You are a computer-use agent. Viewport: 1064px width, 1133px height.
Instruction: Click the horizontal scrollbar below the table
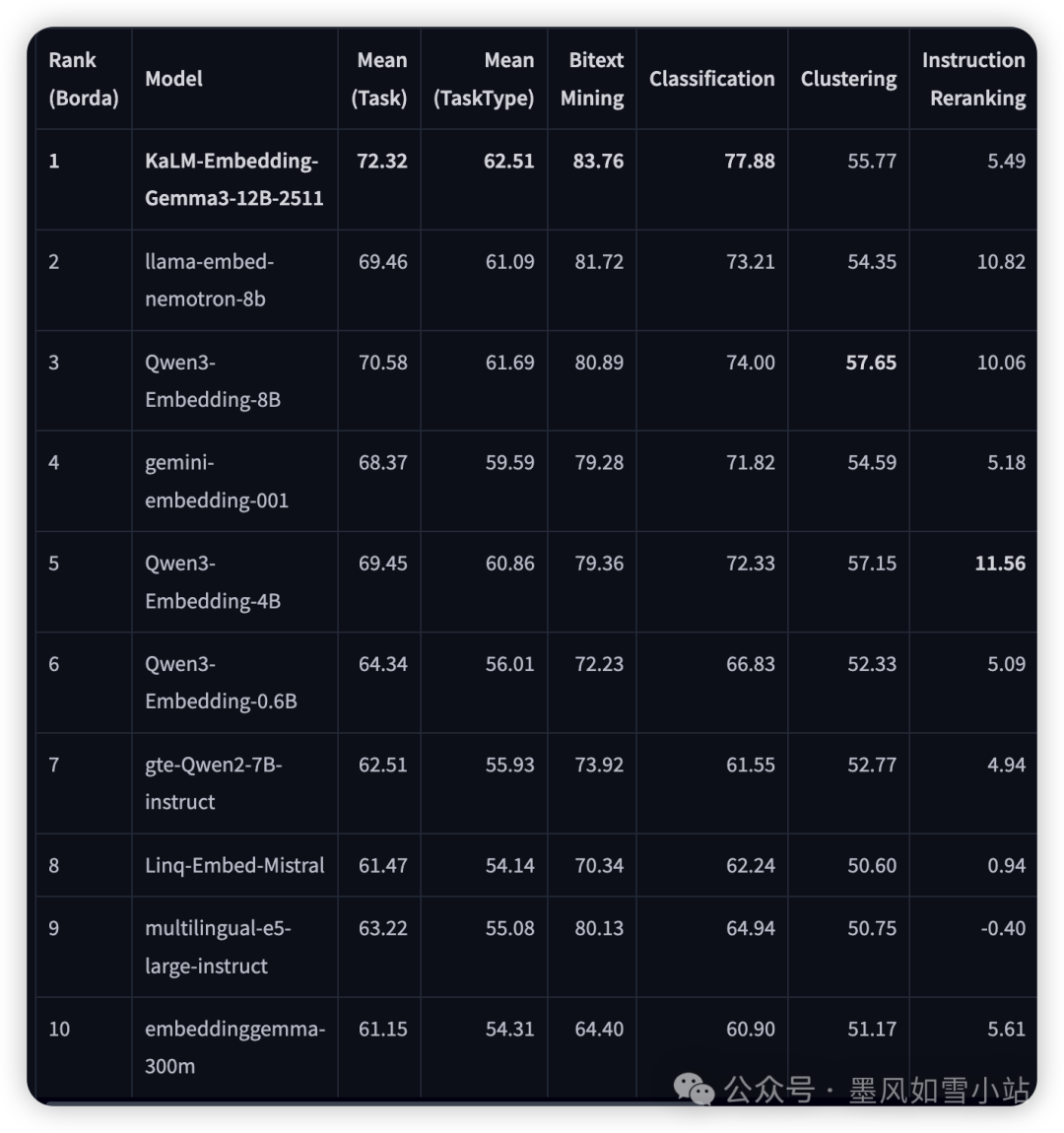click(x=365, y=1103)
